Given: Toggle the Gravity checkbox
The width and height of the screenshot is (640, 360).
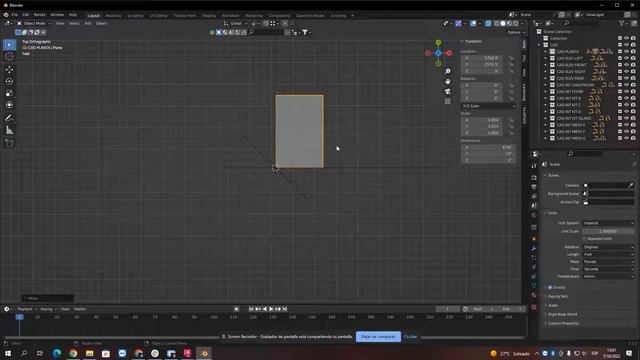Looking at the screenshot, I should [x=550, y=287].
